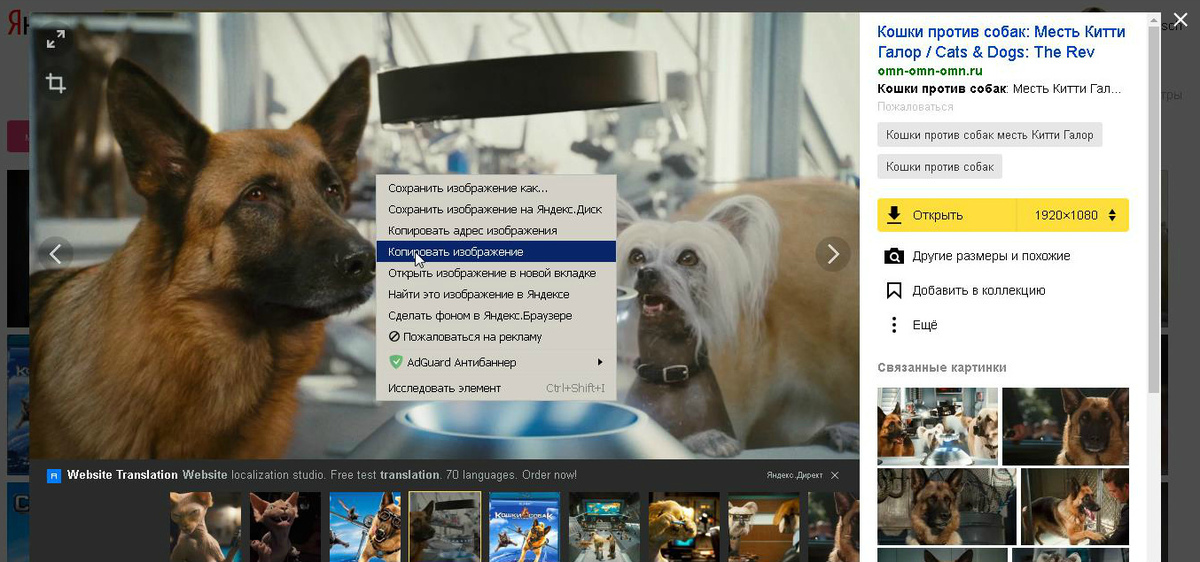Image resolution: width=1200 pixels, height=562 pixels.
Task: Click camera icon for other sizes
Action: [x=894, y=256]
